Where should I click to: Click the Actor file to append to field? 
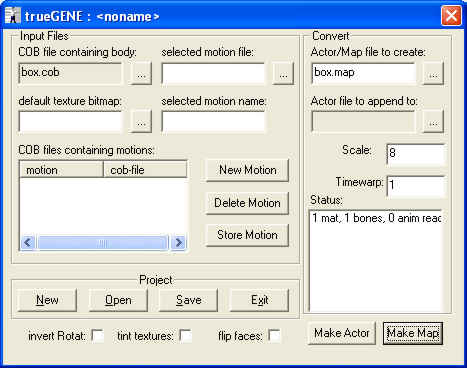(x=364, y=122)
